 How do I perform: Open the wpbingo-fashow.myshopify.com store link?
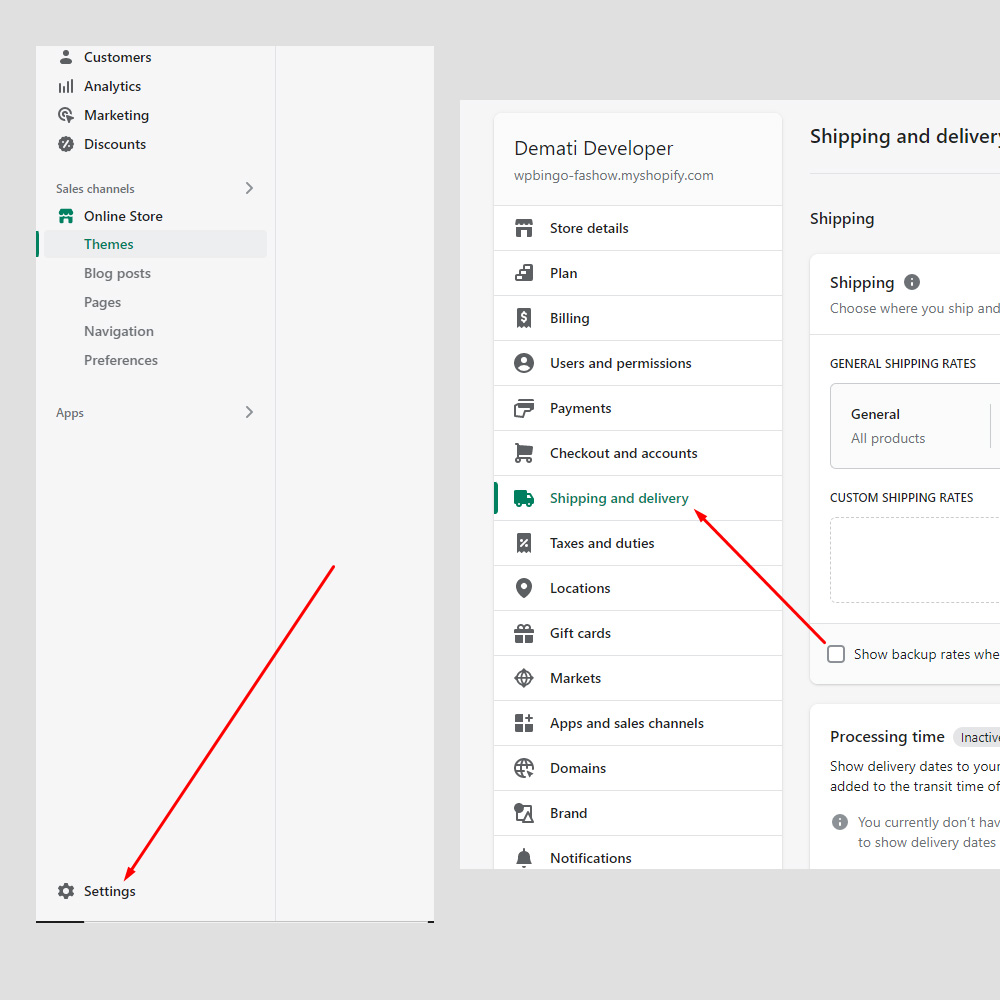[x=614, y=175]
